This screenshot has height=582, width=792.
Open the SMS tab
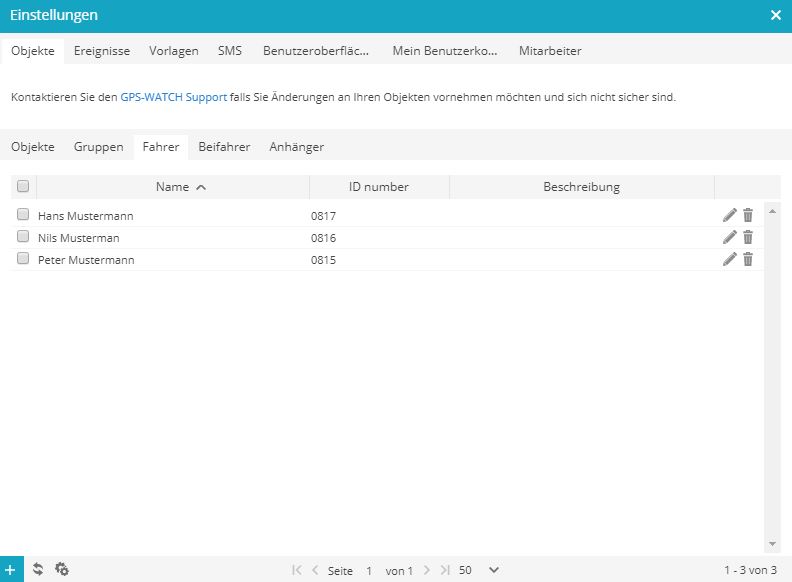click(x=230, y=51)
